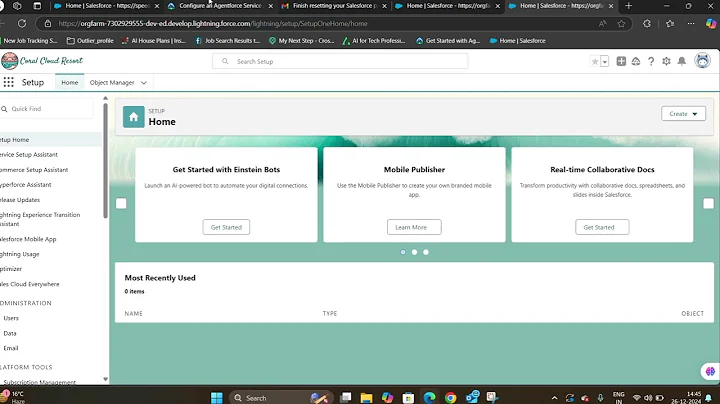Expand Email under Administration
Image resolution: width=720 pixels, height=404 pixels.
coord(11,348)
